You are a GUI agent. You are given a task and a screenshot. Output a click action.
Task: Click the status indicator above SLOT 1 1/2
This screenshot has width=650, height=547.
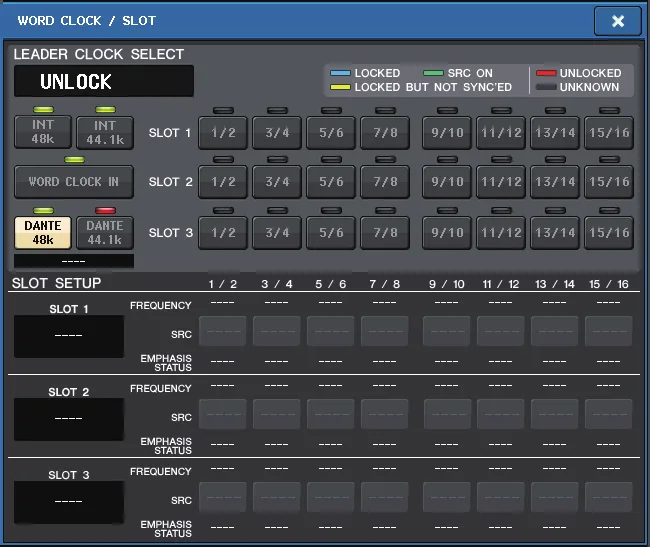pyautogui.click(x=223, y=110)
